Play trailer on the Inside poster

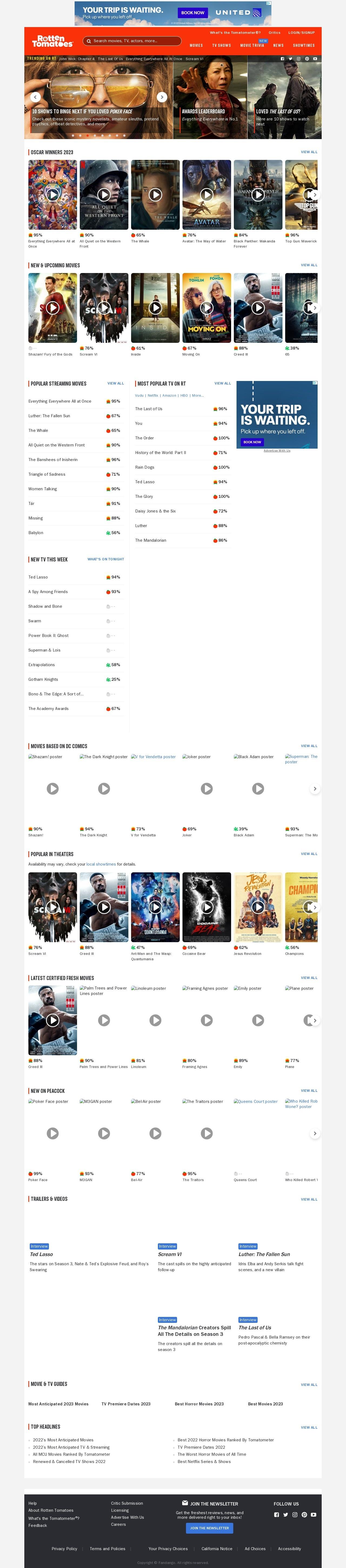point(156,308)
